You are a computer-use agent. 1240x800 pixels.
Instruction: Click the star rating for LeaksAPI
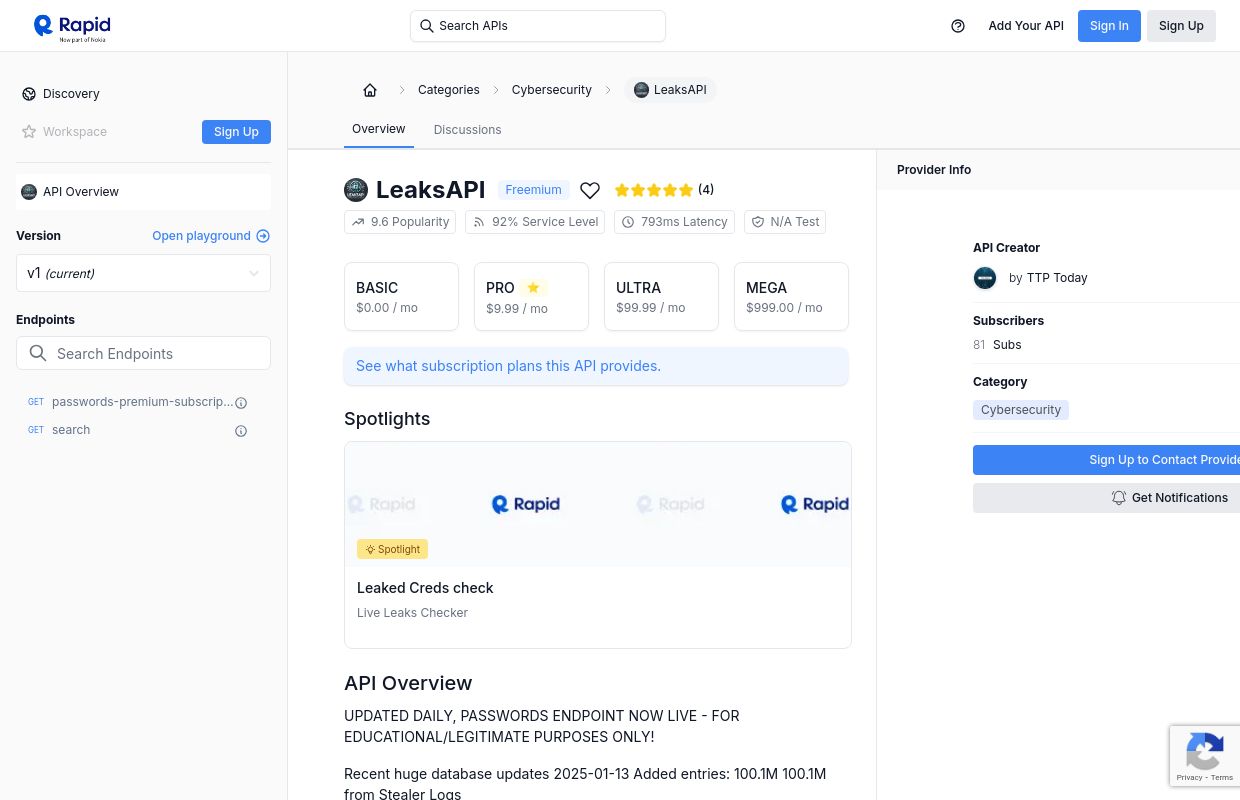[654, 190]
